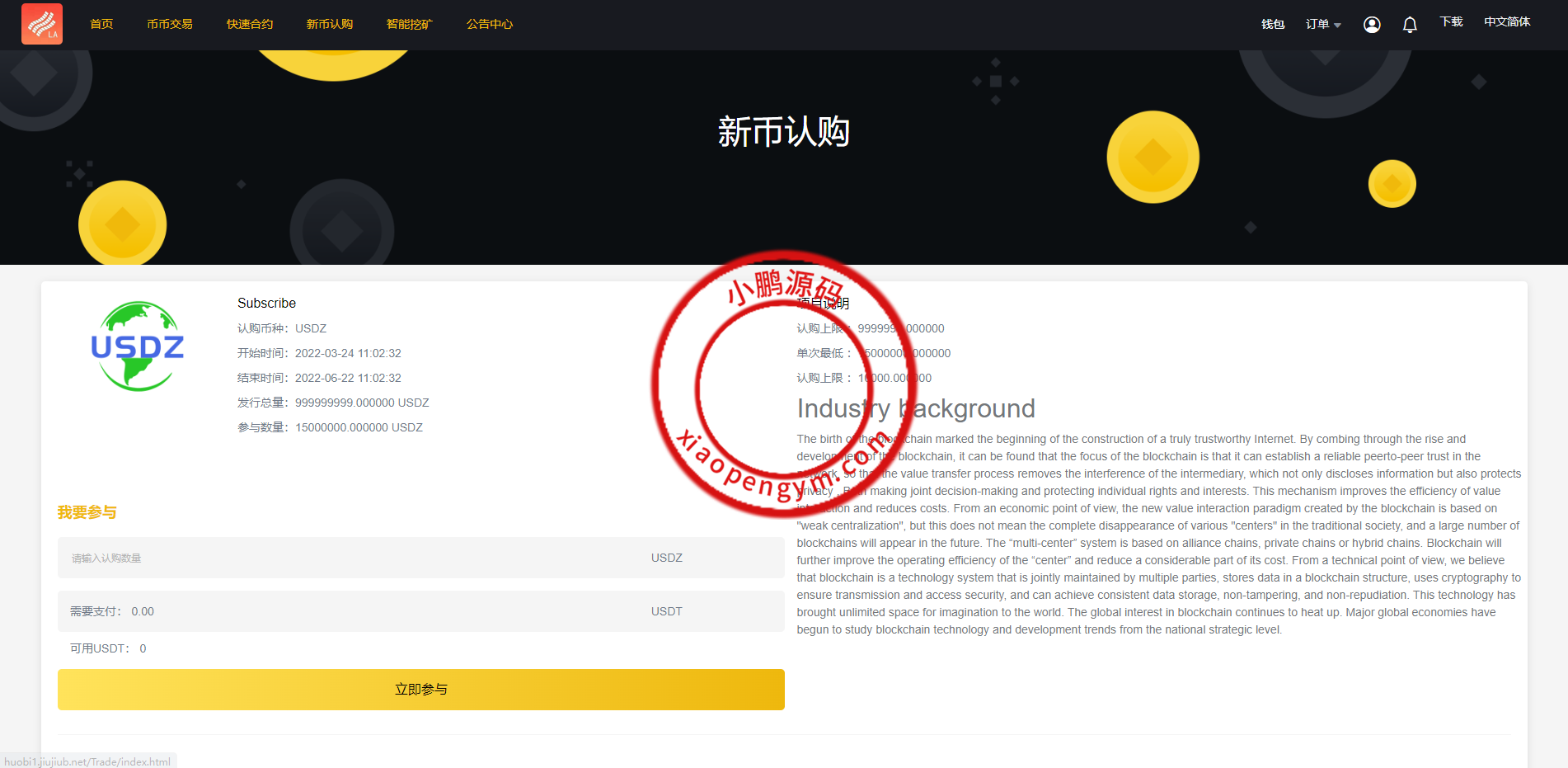The image size is (1568, 768).
Task: Click the 下载 download link
Action: 1450,22
